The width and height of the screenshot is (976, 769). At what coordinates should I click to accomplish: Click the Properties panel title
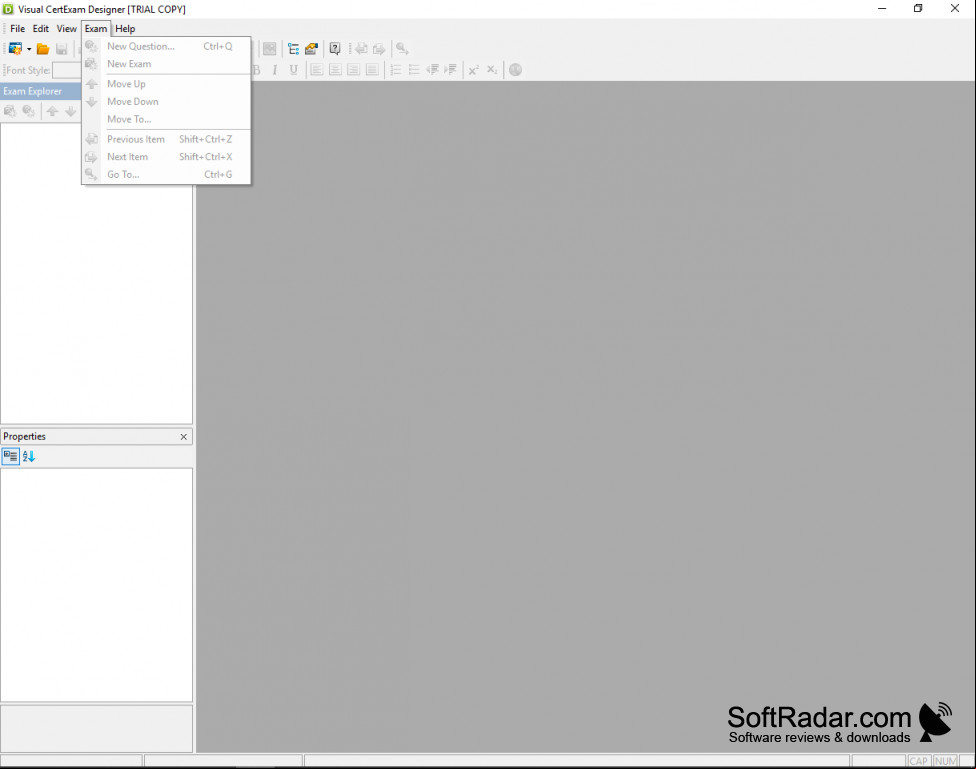[24, 436]
